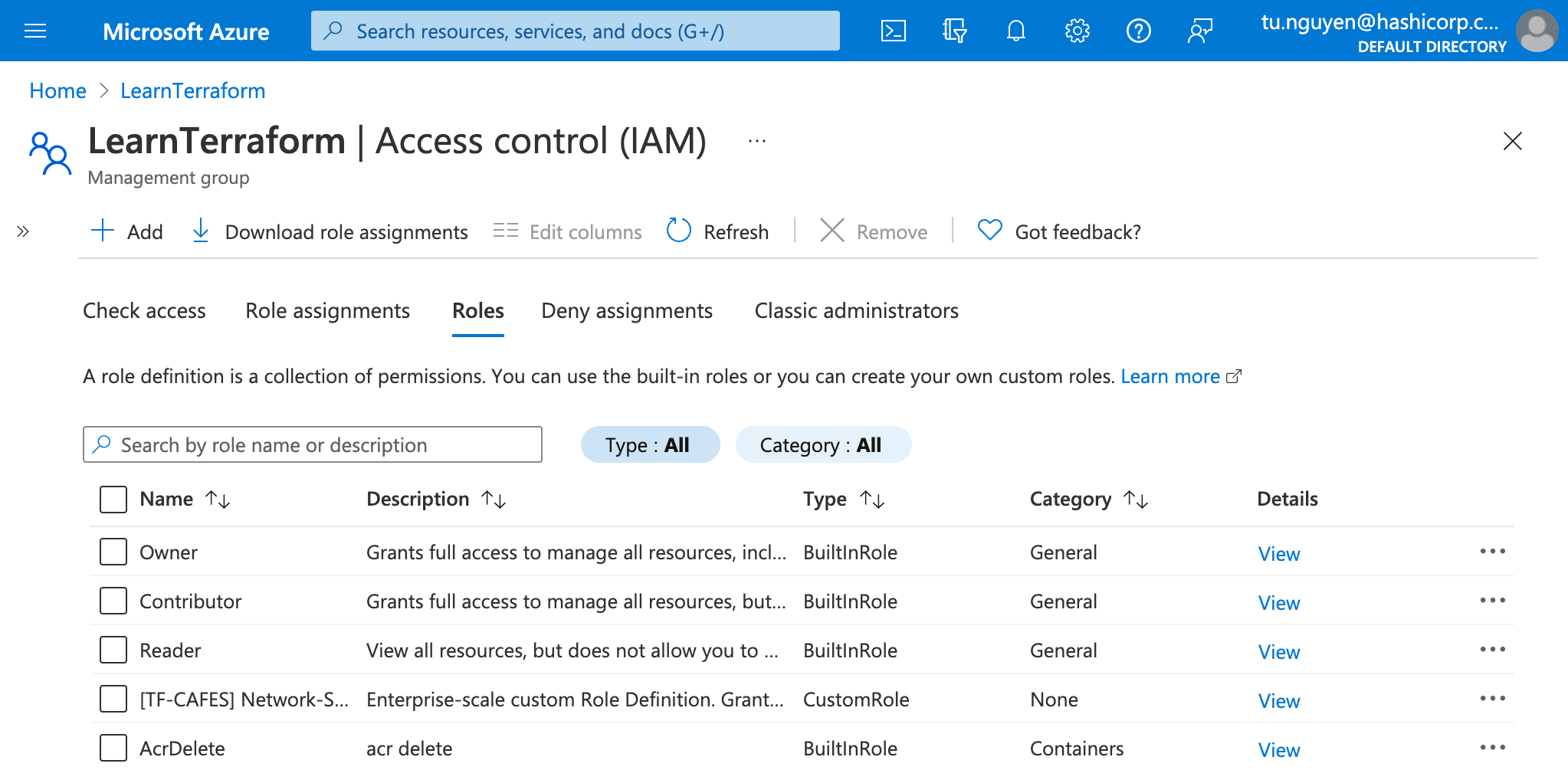Click the role name search field
1568x770 pixels.
pos(313,444)
